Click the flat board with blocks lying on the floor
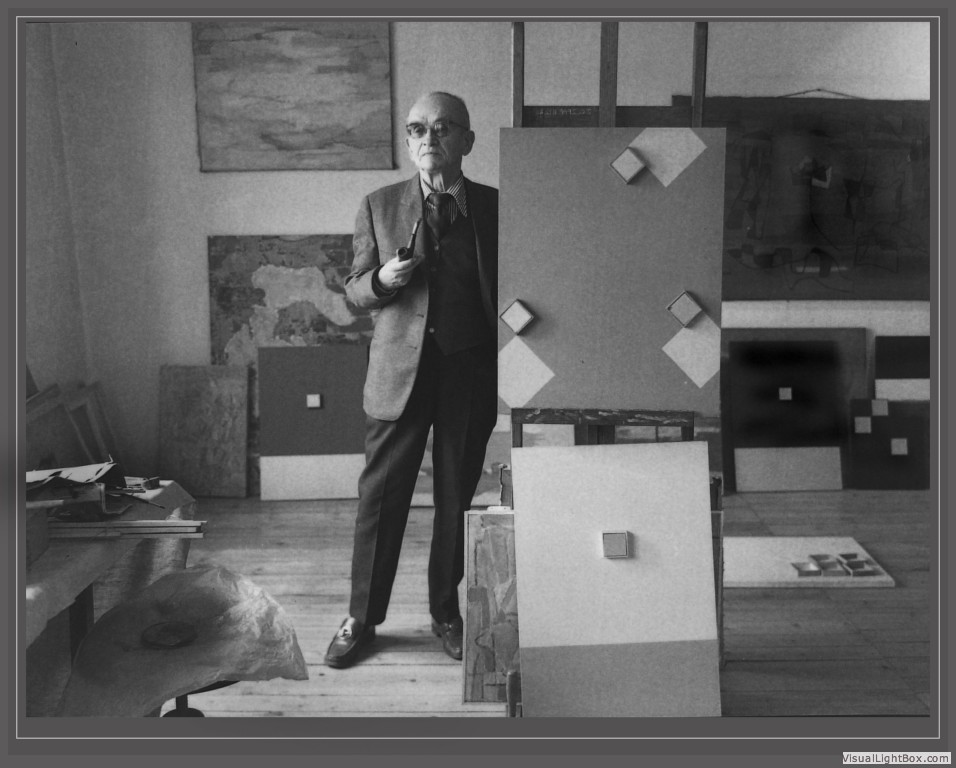The image size is (956, 768). click(806, 563)
